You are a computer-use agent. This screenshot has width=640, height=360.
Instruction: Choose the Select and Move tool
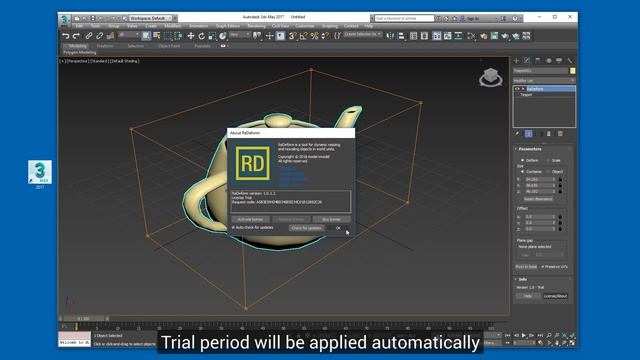(x=191, y=36)
